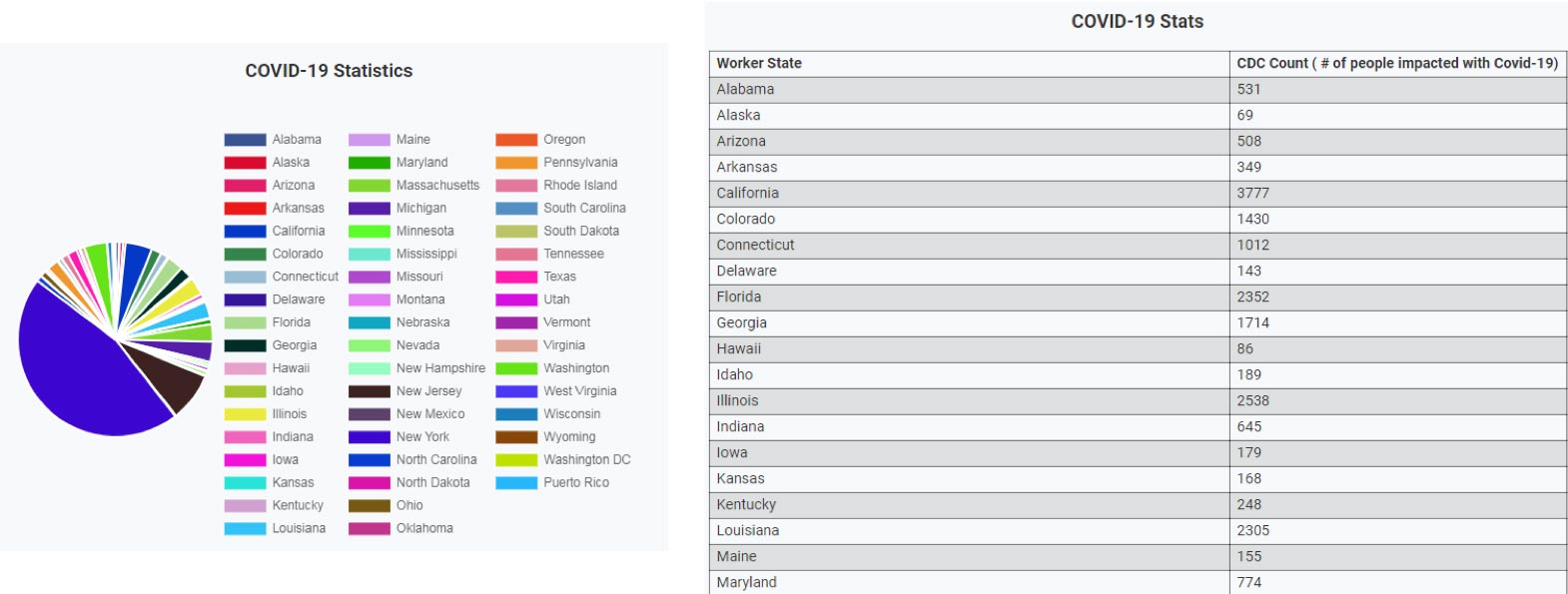Viewport: 1568px width, 594px height.
Task: Click the Georgia dark green legend swatch
Action: coord(245,345)
